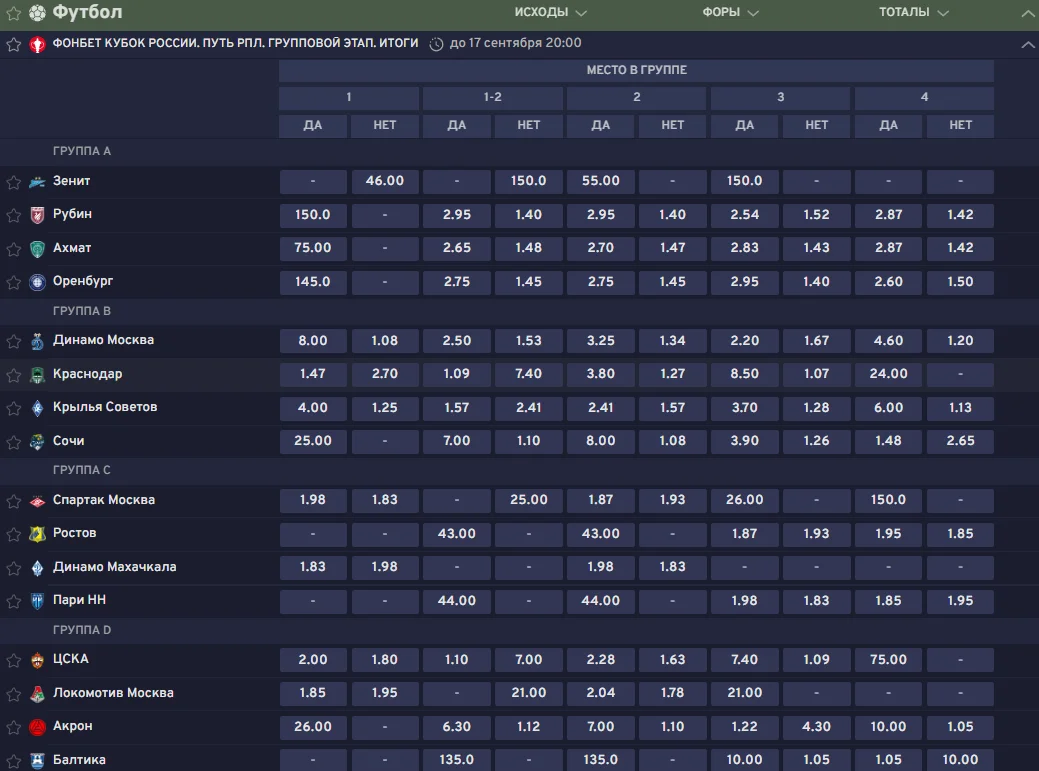Click the Rubin club crest icon
1039x771 pixels.
tap(38, 215)
